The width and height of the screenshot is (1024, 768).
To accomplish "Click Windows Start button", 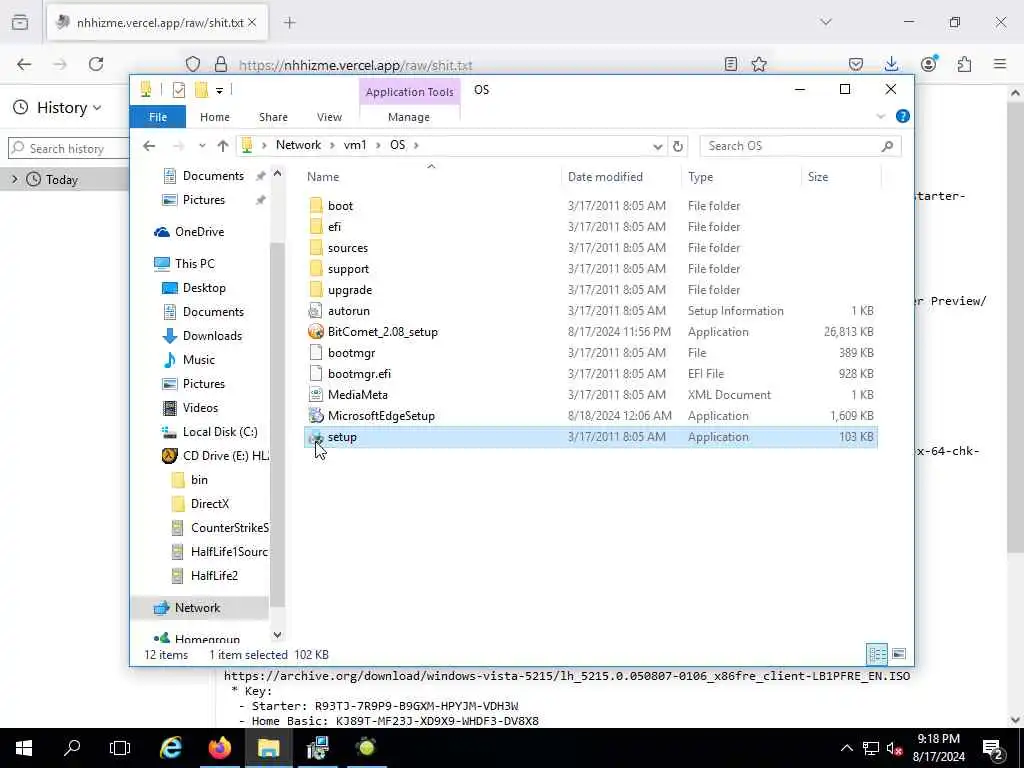I will point(24,748).
